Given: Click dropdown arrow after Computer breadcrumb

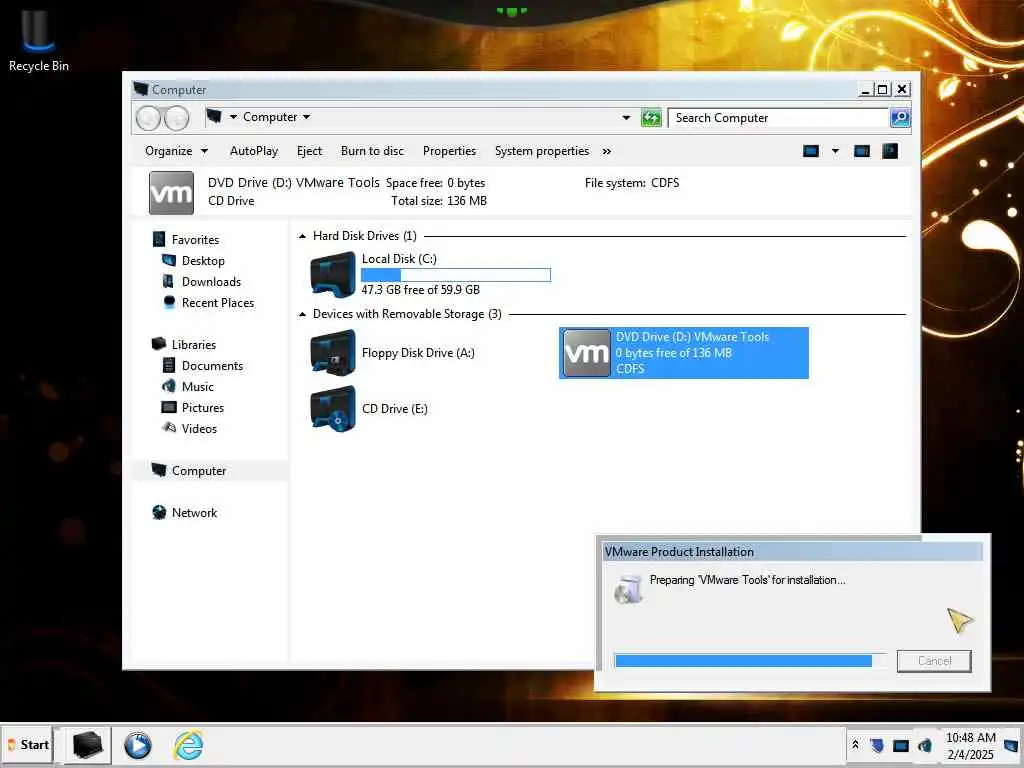Looking at the screenshot, I should 306,117.
